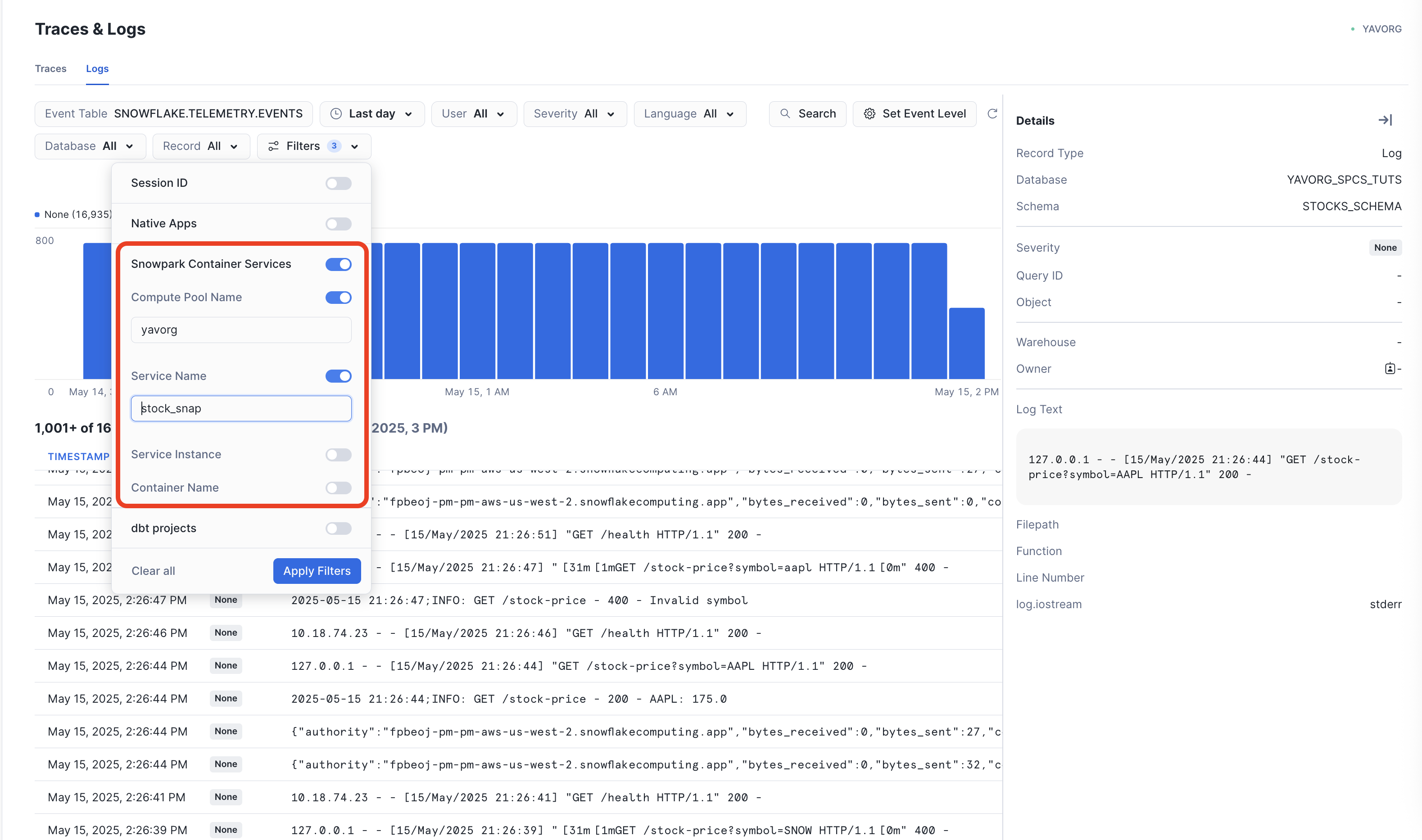Switch to the Traces tab

(50, 68)
